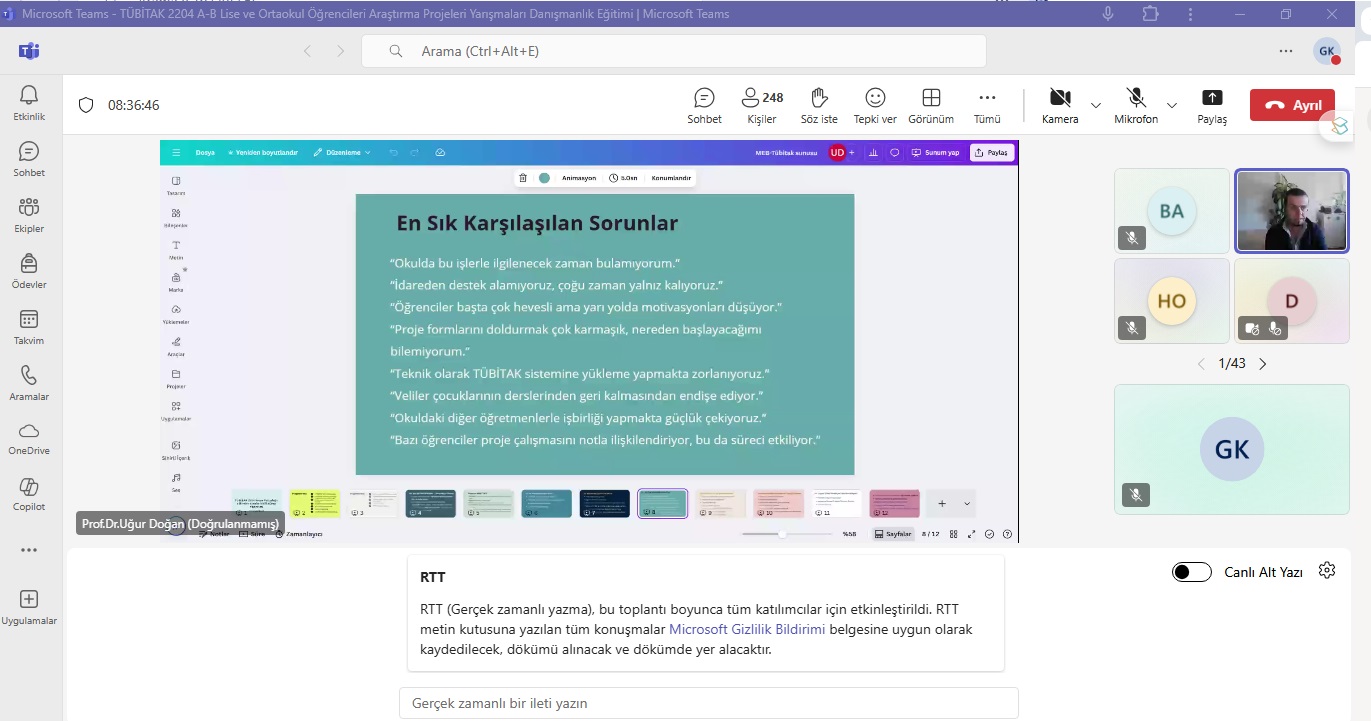The image size is (1371, 721).
Task: Open Copilot in the left sidebar
Action: (x=29, y=493)
